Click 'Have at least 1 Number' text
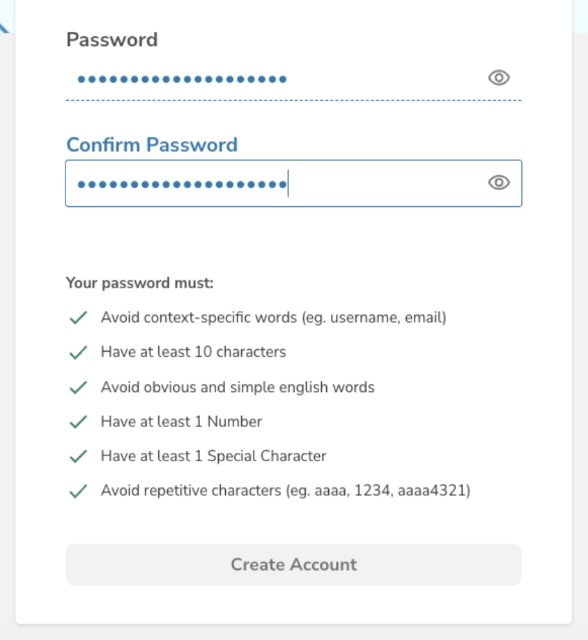Screen dimensions: 588x640 (x=181, y=422)
